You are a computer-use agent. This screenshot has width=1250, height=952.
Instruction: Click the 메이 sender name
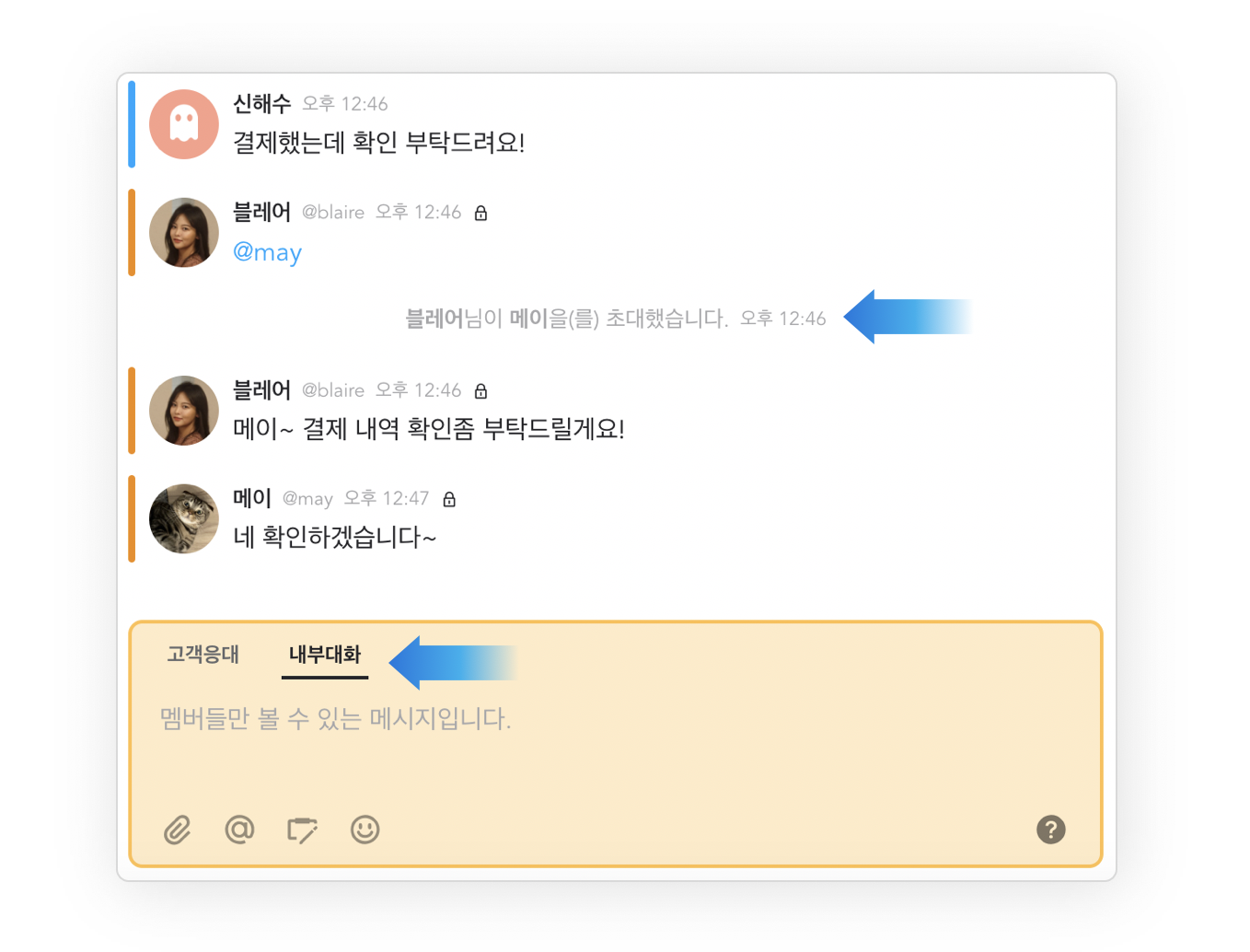pos(251,498)
